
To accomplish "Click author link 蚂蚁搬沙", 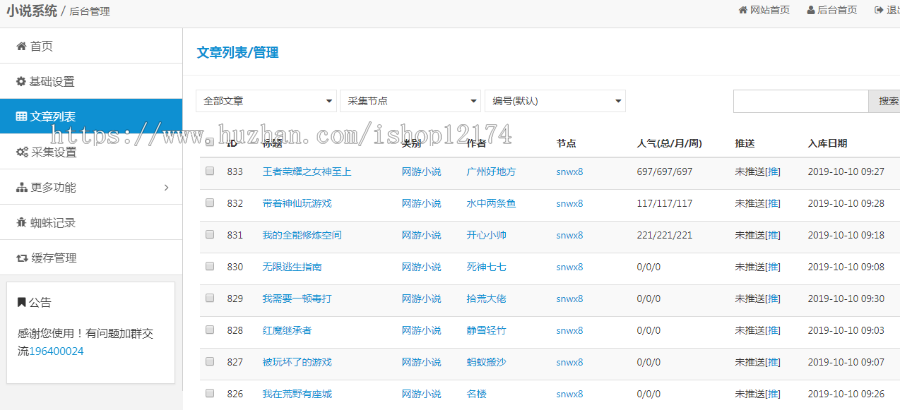I will [x=486, y=362].
